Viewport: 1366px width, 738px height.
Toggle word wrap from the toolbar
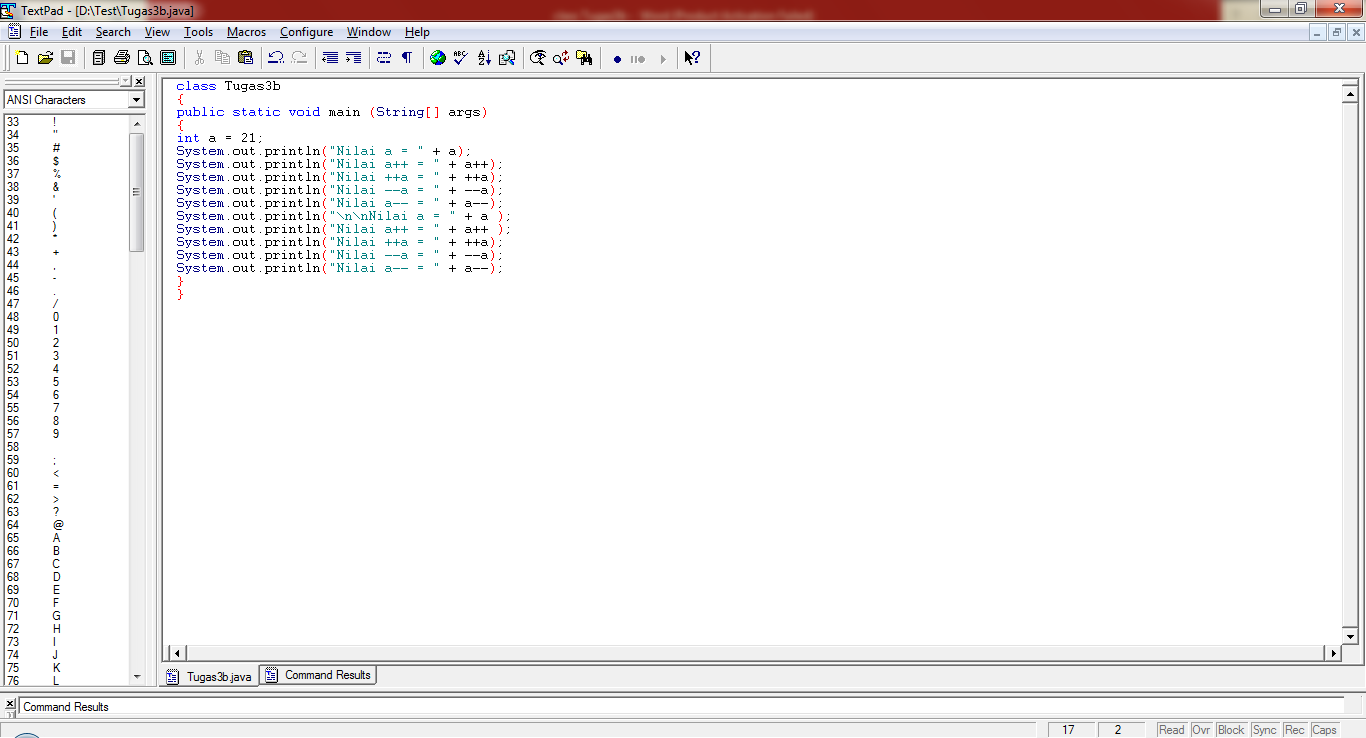coord(384,58)
